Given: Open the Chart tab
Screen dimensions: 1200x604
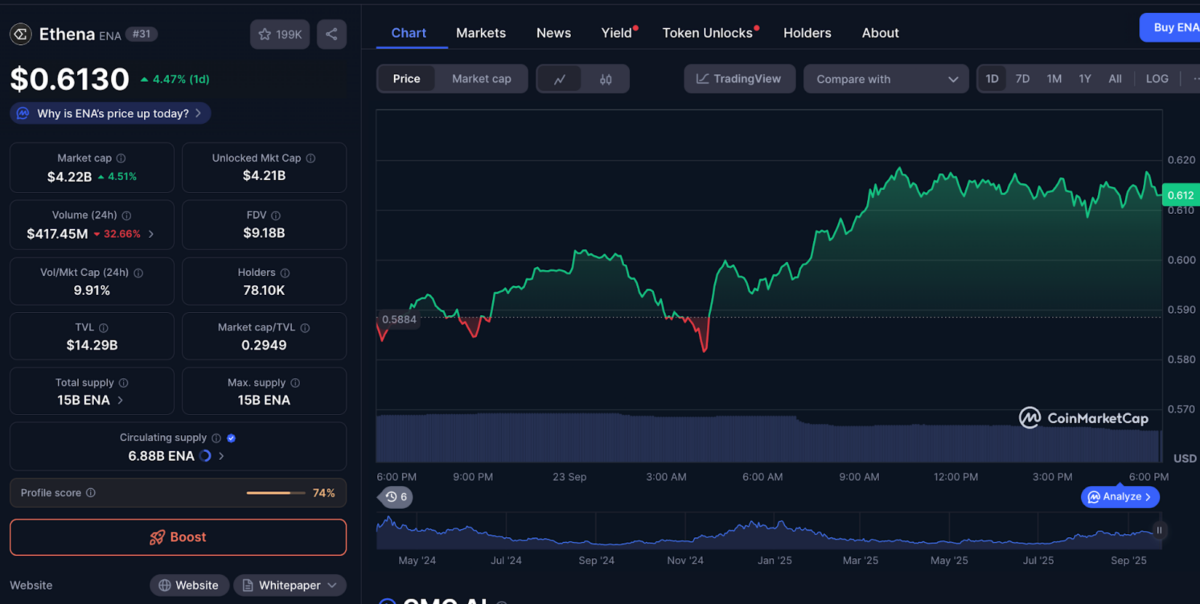Looking at the screenshot, I should point(409,33).
